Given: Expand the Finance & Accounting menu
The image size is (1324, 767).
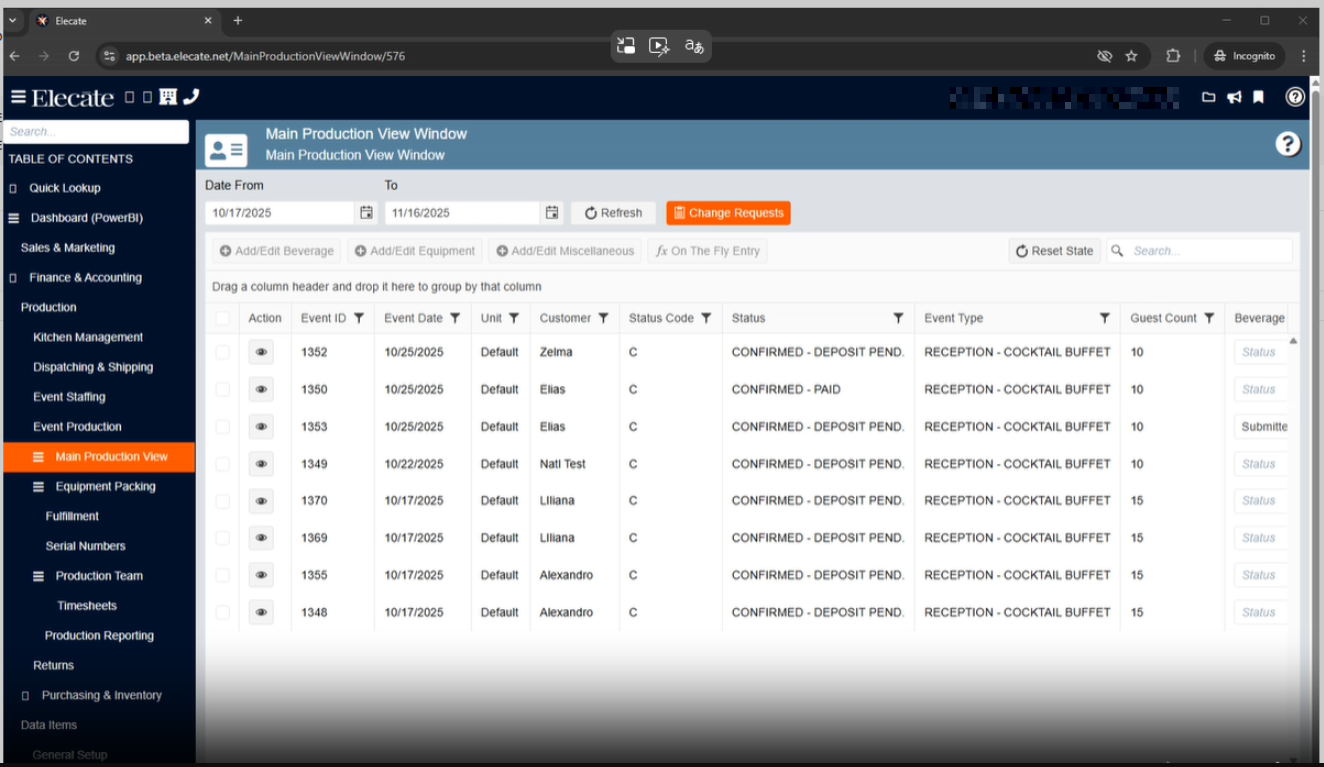Looking at the screenshot, I should tap(85, 278).
